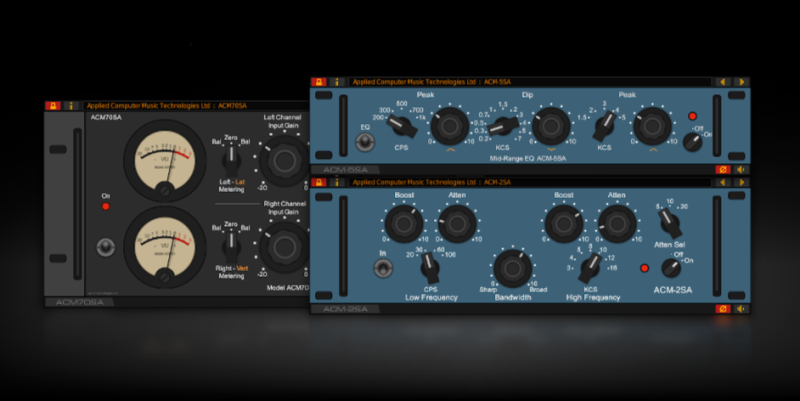Click the High Frequency KCS selector on ACM-2SA
Viewport: 800px width, 401px height.
point(590,267)
